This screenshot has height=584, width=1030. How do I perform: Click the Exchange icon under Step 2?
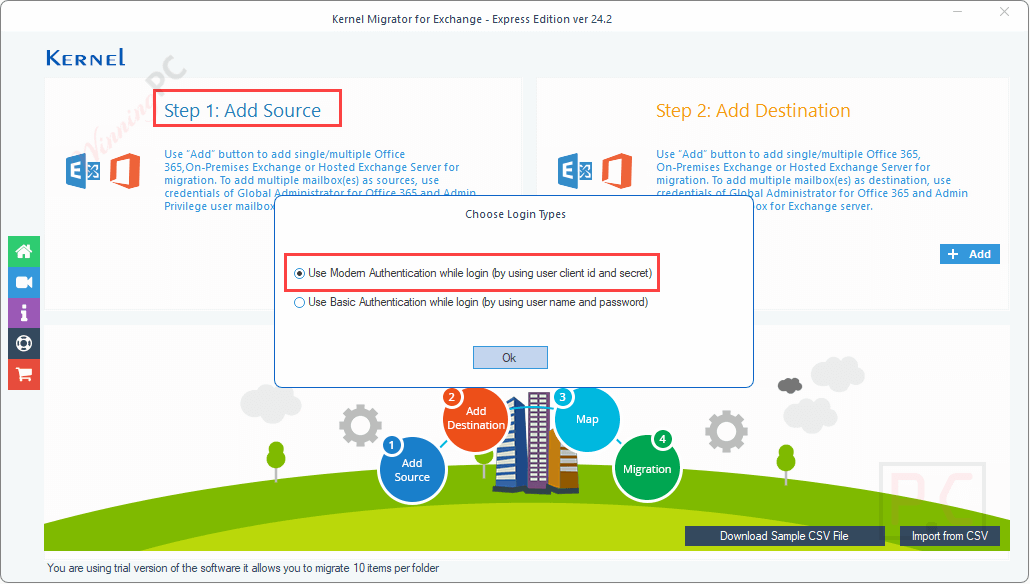click(x=575, y=171)
